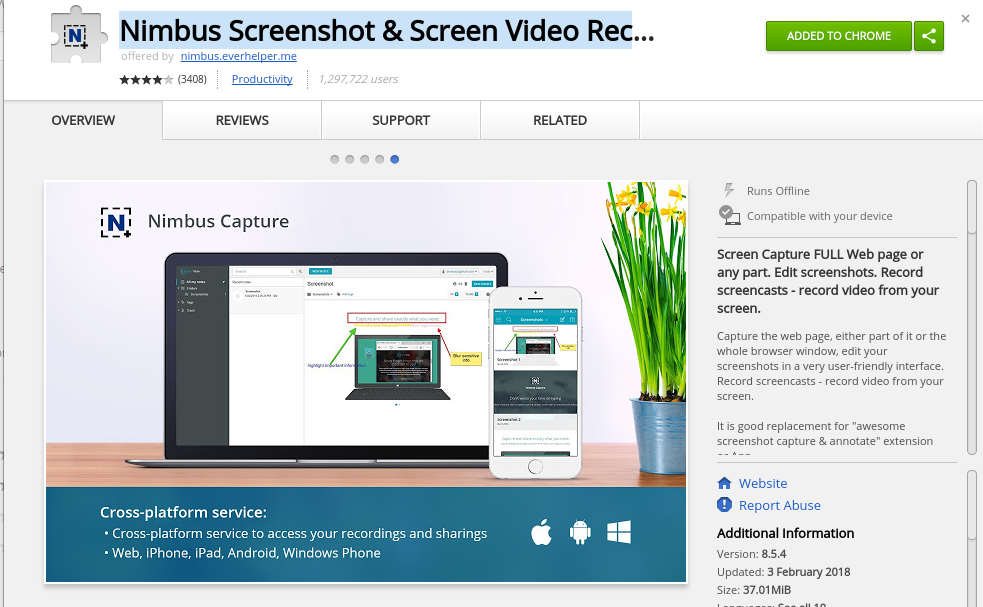Go to the Support tab
Viewport: 983px width, 607px height.
click(401, 120)
